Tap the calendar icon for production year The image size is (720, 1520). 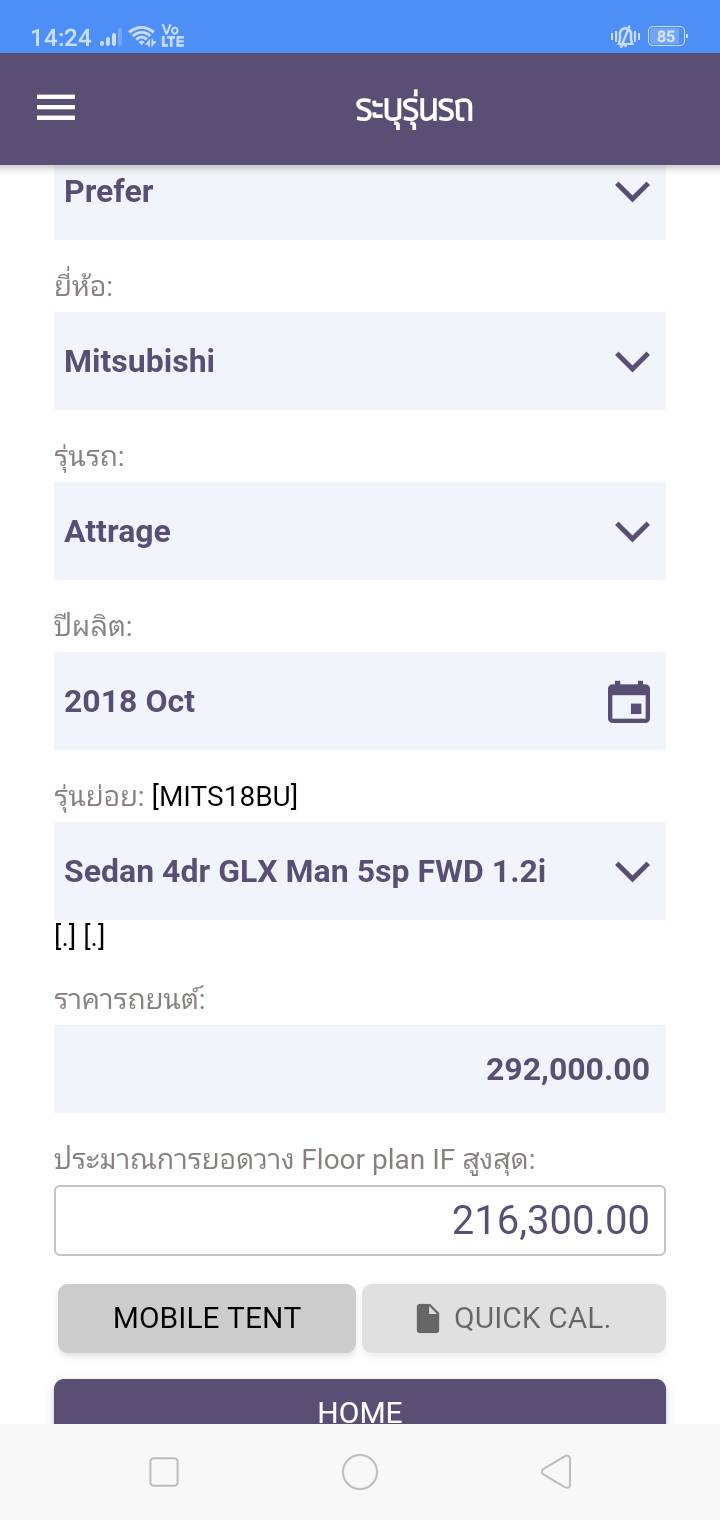629,702
